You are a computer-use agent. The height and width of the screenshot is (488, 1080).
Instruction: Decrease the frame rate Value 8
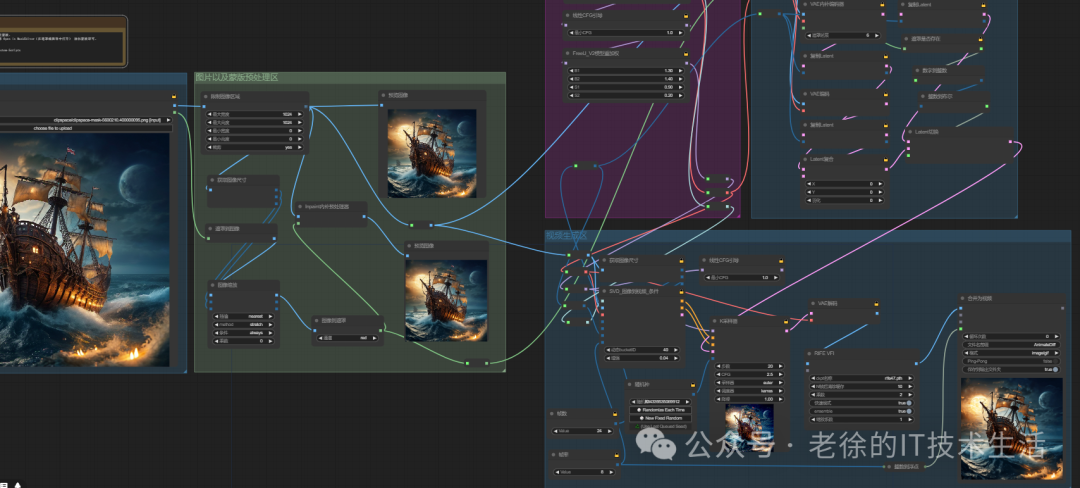[557, 472]
